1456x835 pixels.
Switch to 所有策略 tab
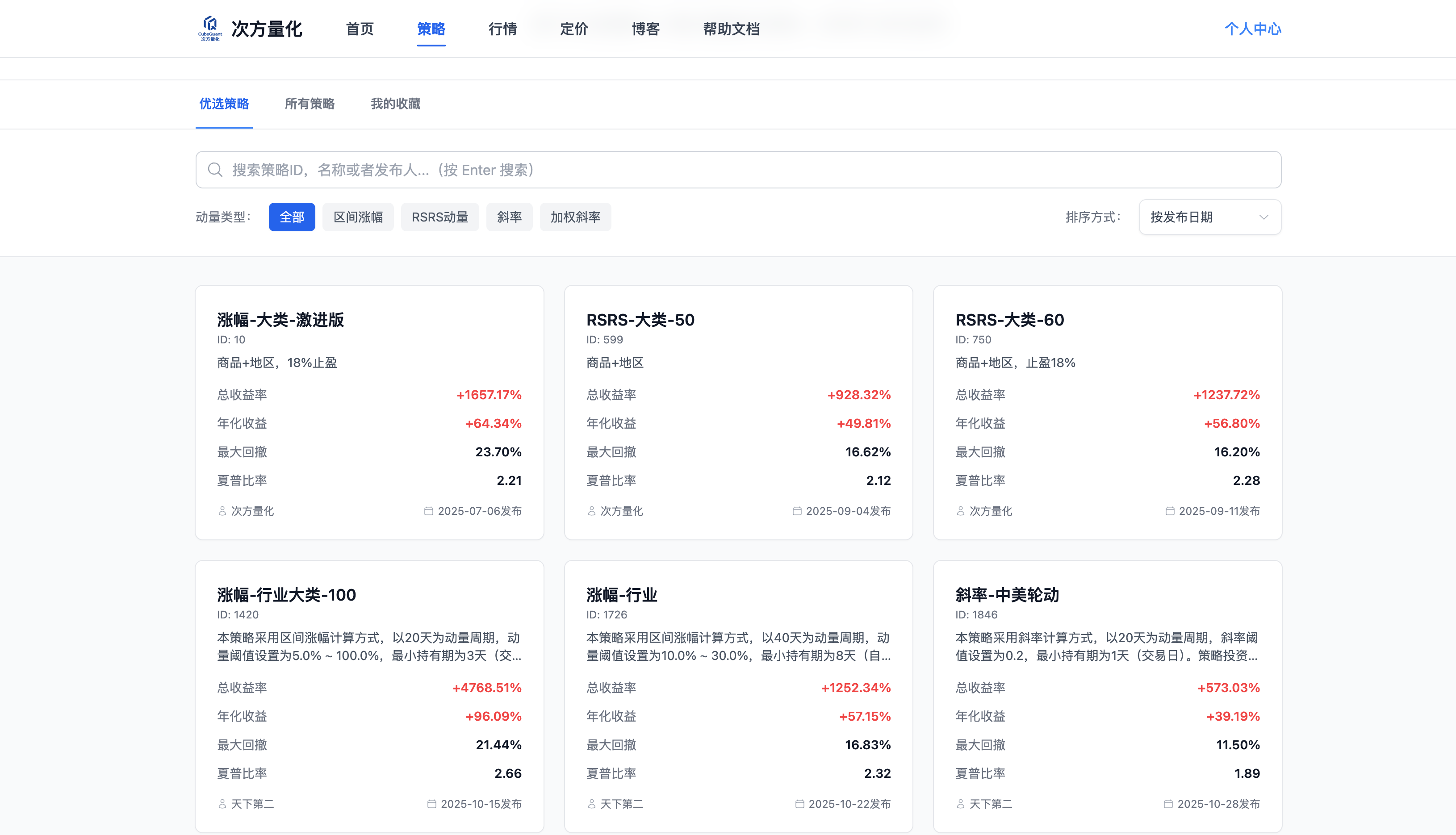point(310,104)
